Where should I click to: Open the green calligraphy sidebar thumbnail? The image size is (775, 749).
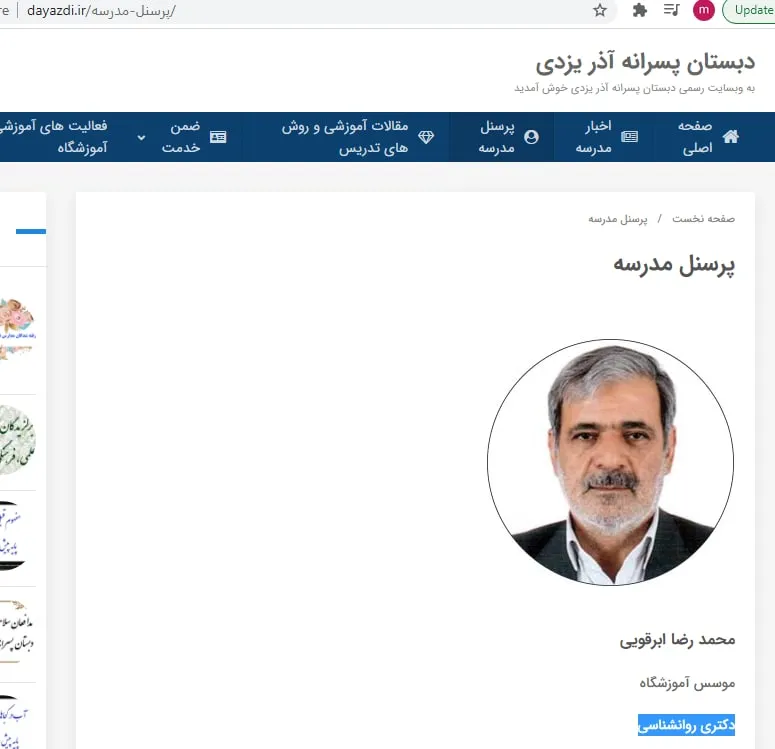coord(18,440)
